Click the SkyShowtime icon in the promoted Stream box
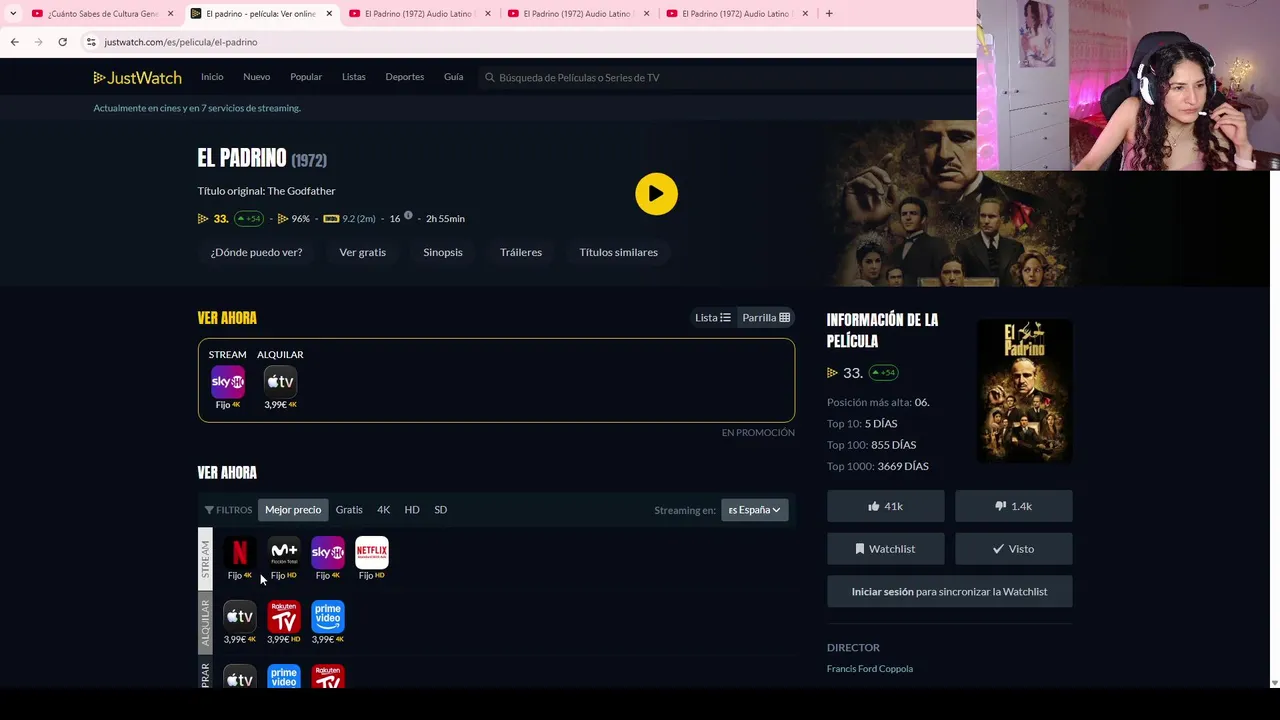Image resolution: width=1280 pixels, height=720 pixels. coord(228,381)
